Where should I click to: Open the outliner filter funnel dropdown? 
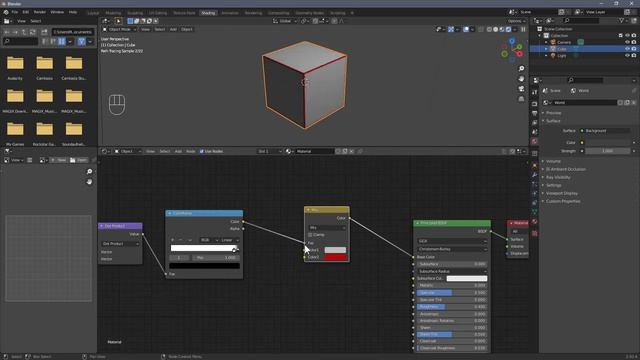tap(623, 20)
